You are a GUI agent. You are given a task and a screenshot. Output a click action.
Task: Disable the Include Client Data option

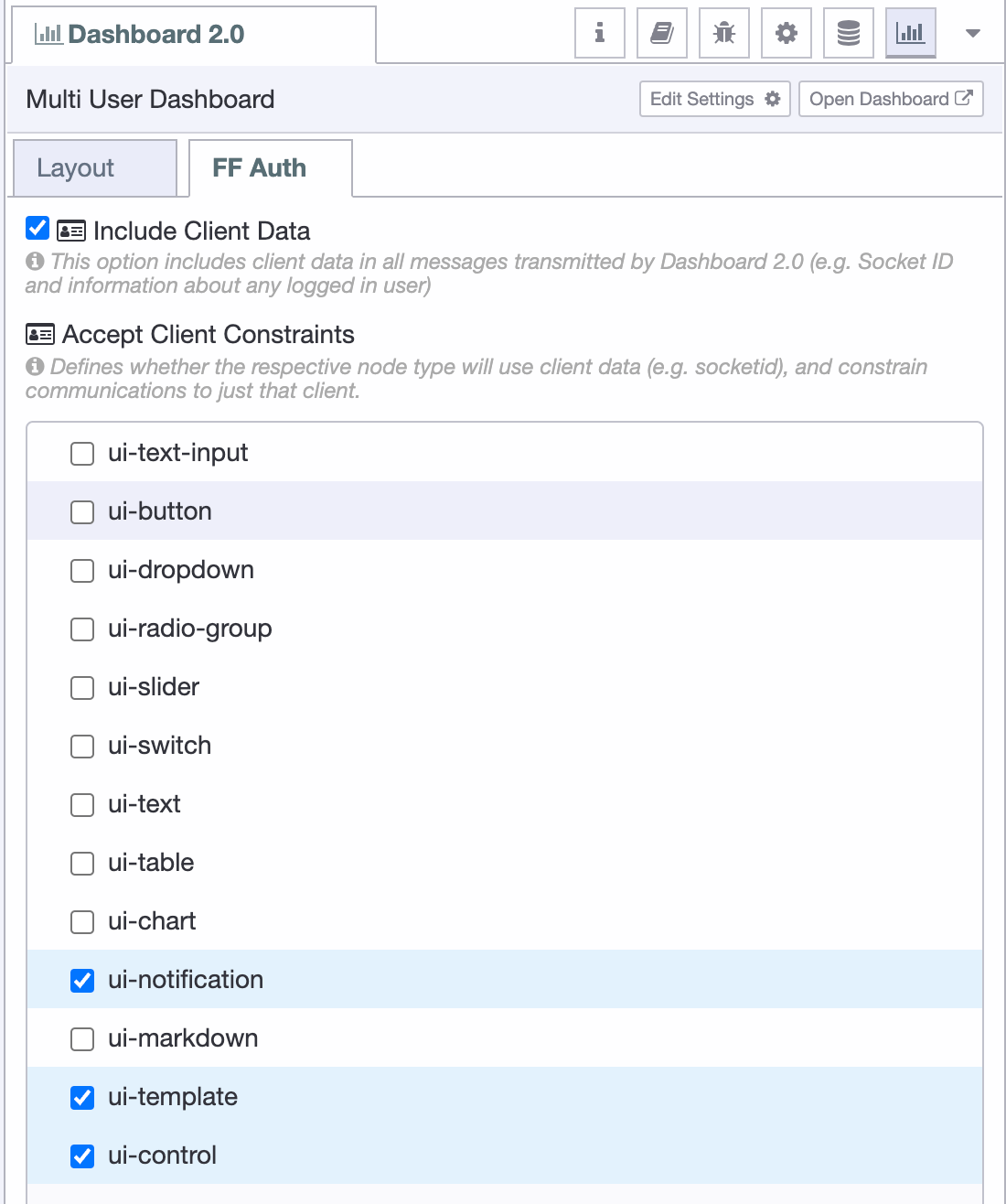37,228
